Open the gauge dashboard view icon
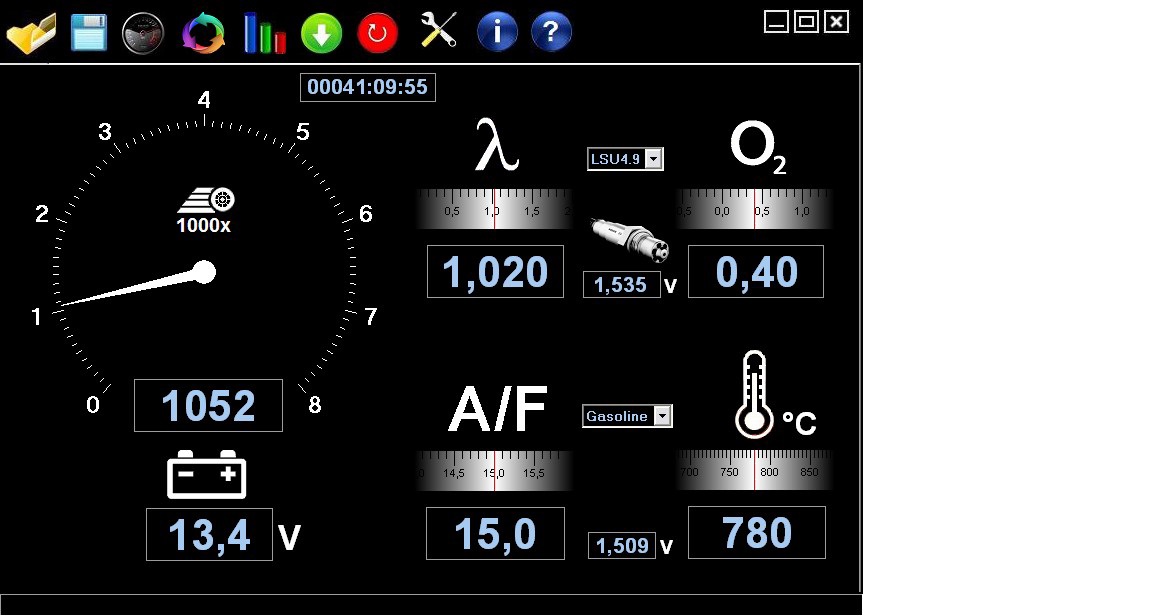This screenshot has height=616, width=1156. 142,33
